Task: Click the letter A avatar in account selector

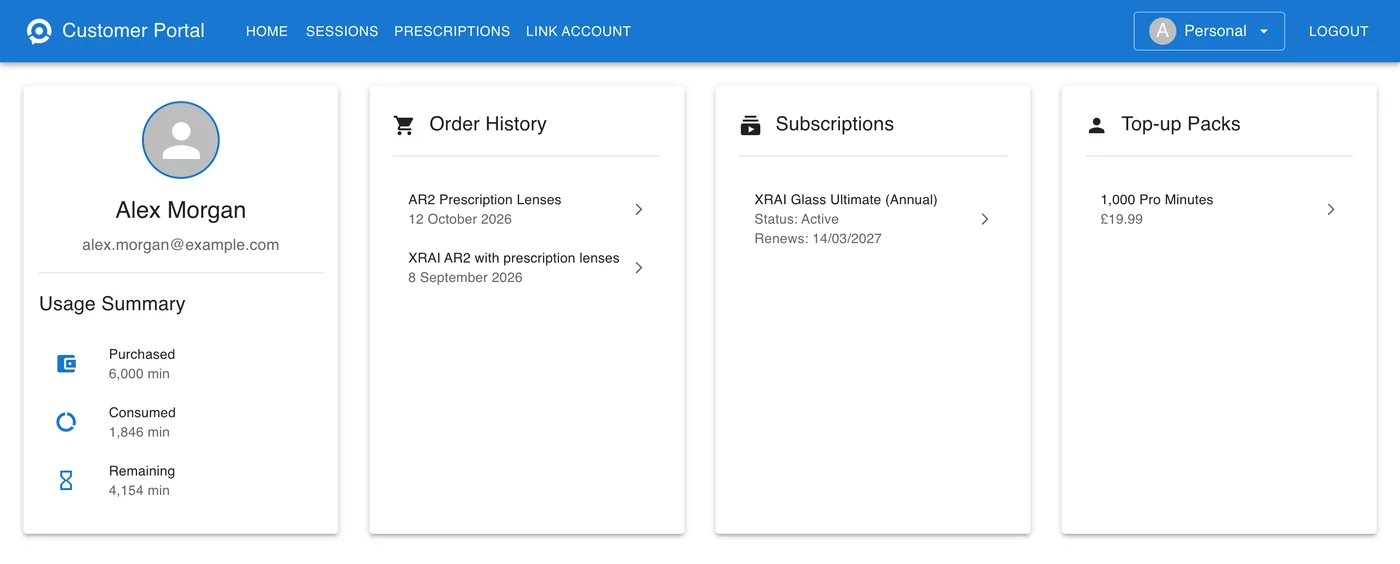Action: (1162, 31)
